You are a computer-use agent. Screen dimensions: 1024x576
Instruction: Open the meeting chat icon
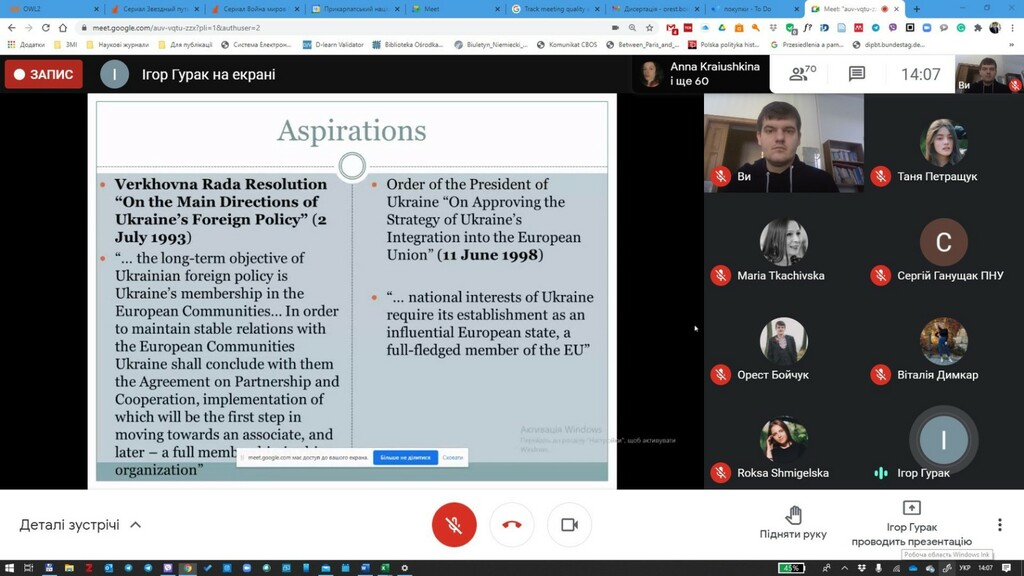pyautogui.click(x=856, y=74)
